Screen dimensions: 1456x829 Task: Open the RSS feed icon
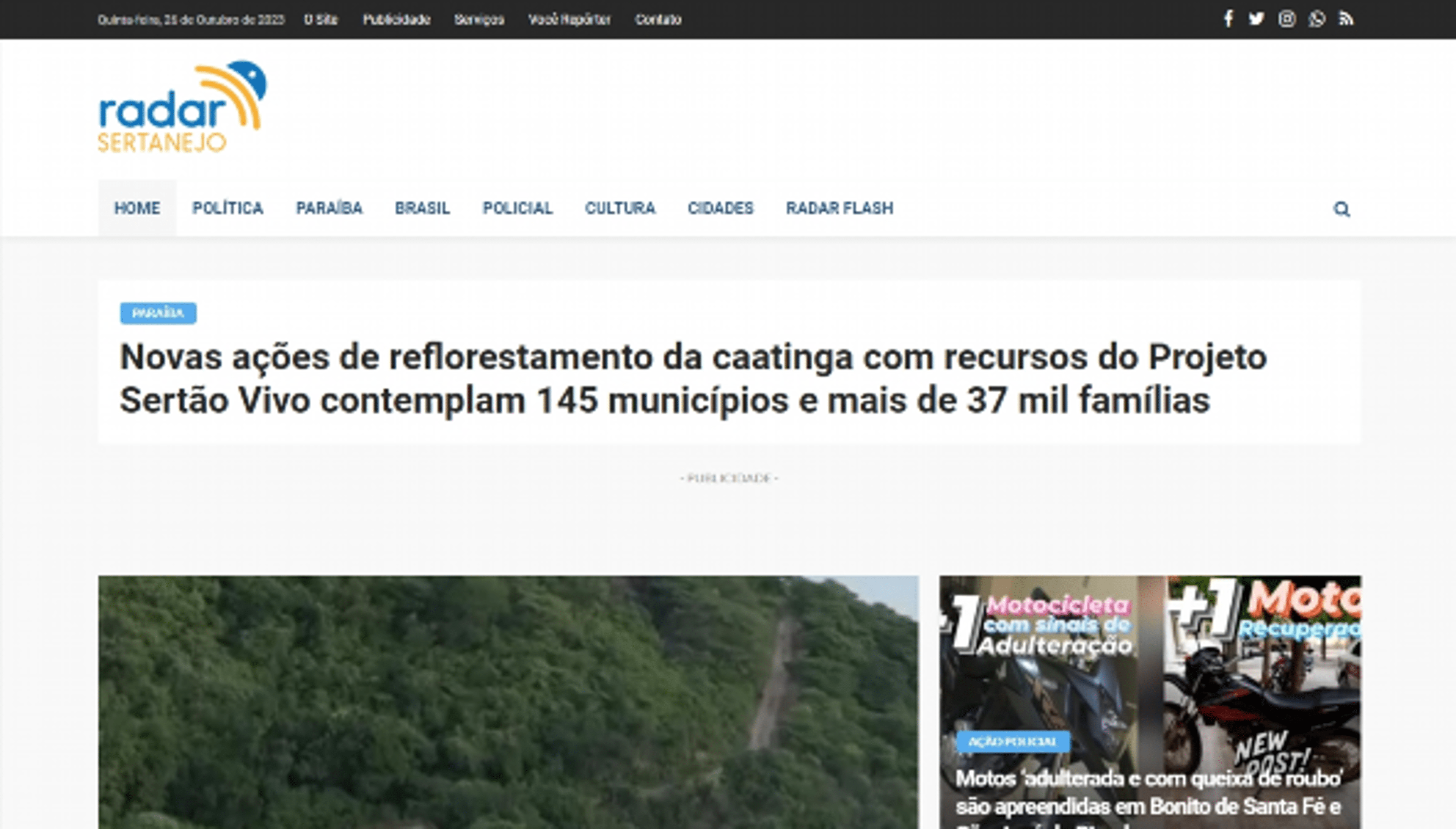1348,19
